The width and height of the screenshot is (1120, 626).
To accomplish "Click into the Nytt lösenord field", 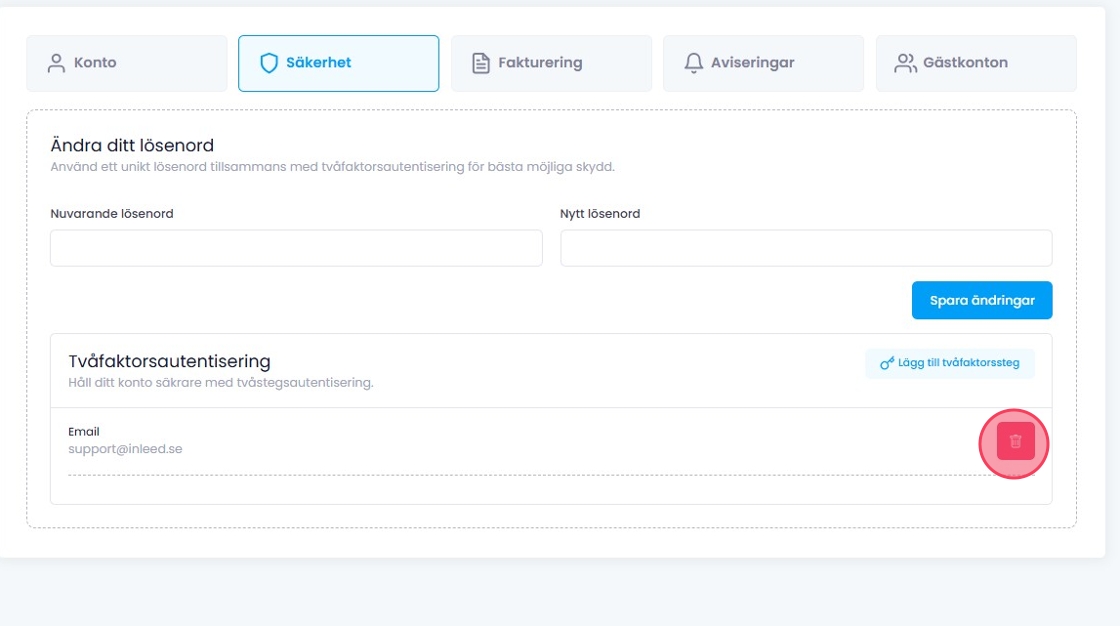I will [x=806, y=248].
